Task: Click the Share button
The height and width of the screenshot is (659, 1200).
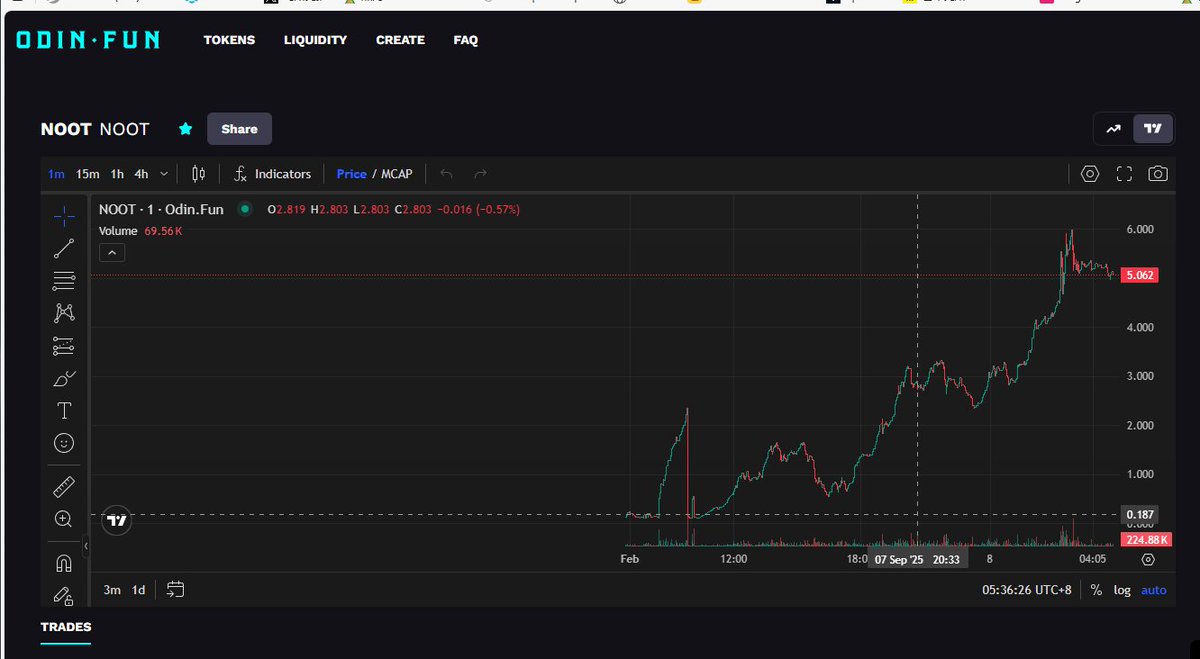Action: click(x=239, y=129)
